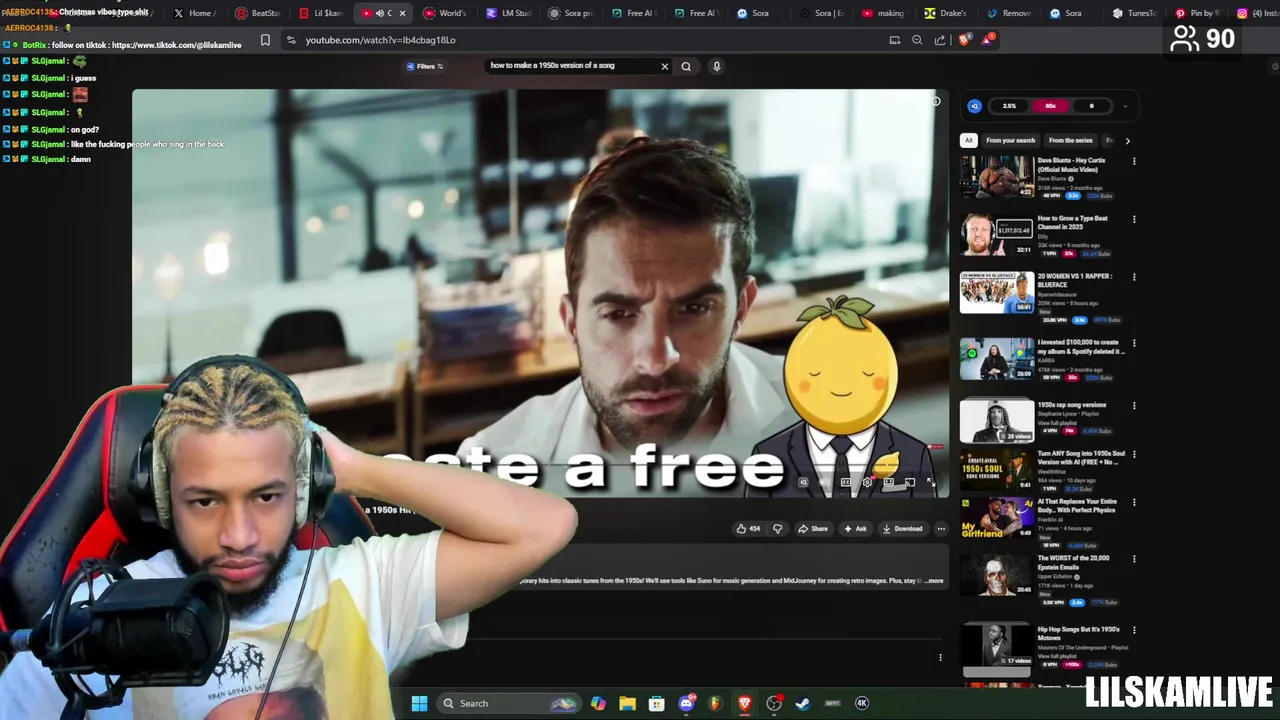
Task: Click the Windows taskbar Search box
Action: [x=510, y=703]
